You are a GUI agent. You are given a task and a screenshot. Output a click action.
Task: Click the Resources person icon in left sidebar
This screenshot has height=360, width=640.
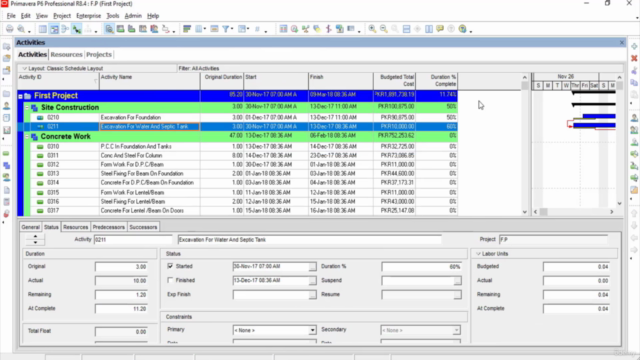coord(7,106)
